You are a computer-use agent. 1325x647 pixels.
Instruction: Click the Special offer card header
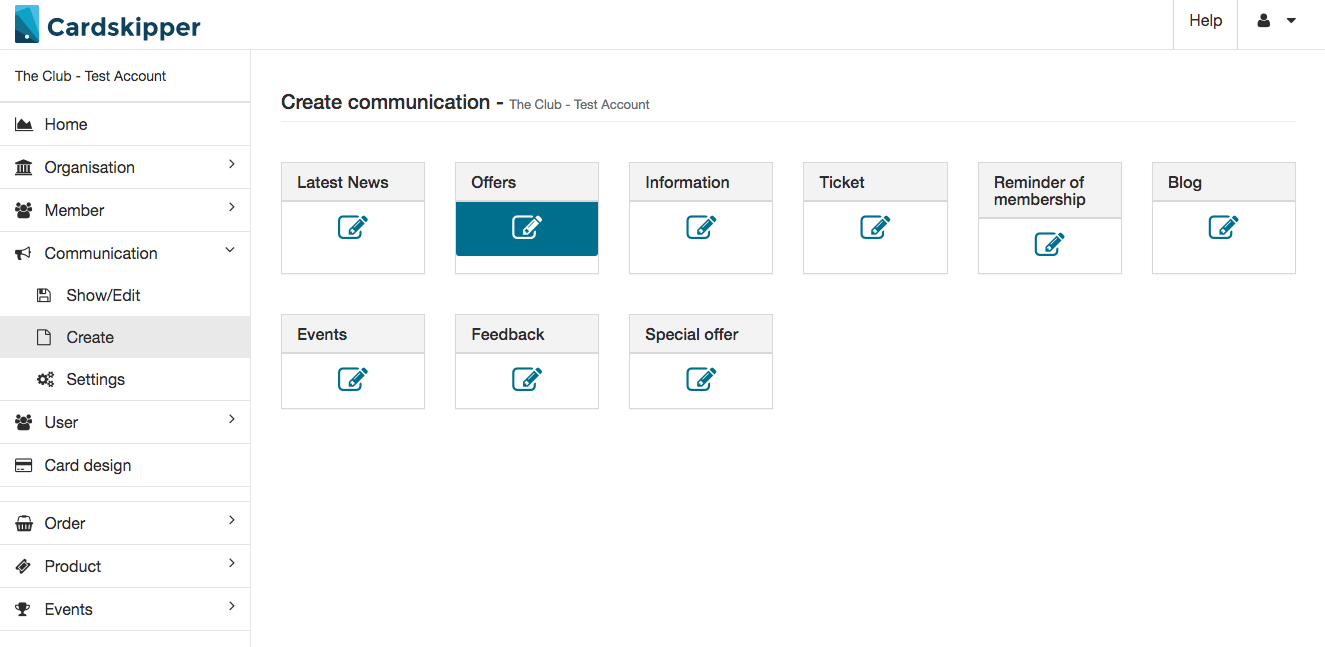701,334
